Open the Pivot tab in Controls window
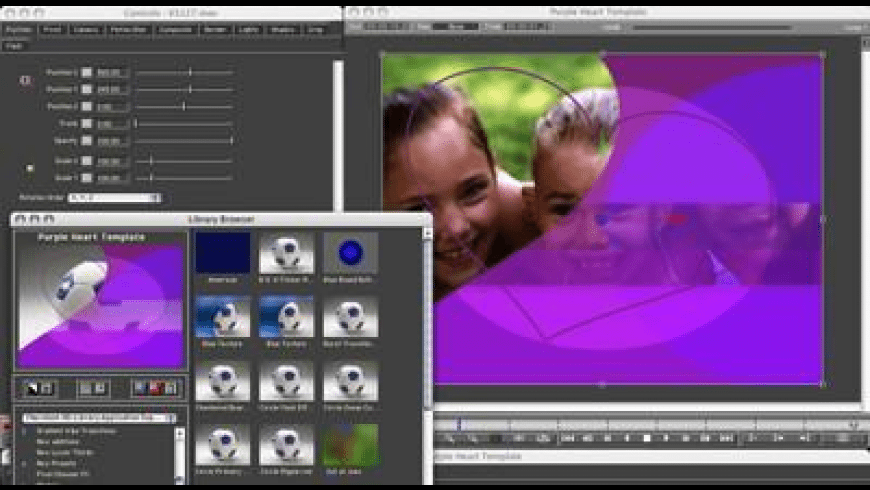Screen dimensions: 870x490 pyautogui.click(x=52, y=29)
